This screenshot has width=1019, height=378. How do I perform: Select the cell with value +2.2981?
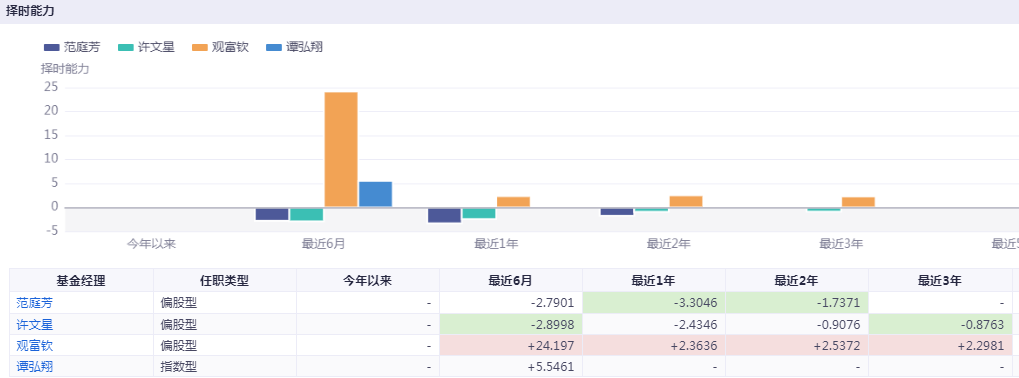940,346
